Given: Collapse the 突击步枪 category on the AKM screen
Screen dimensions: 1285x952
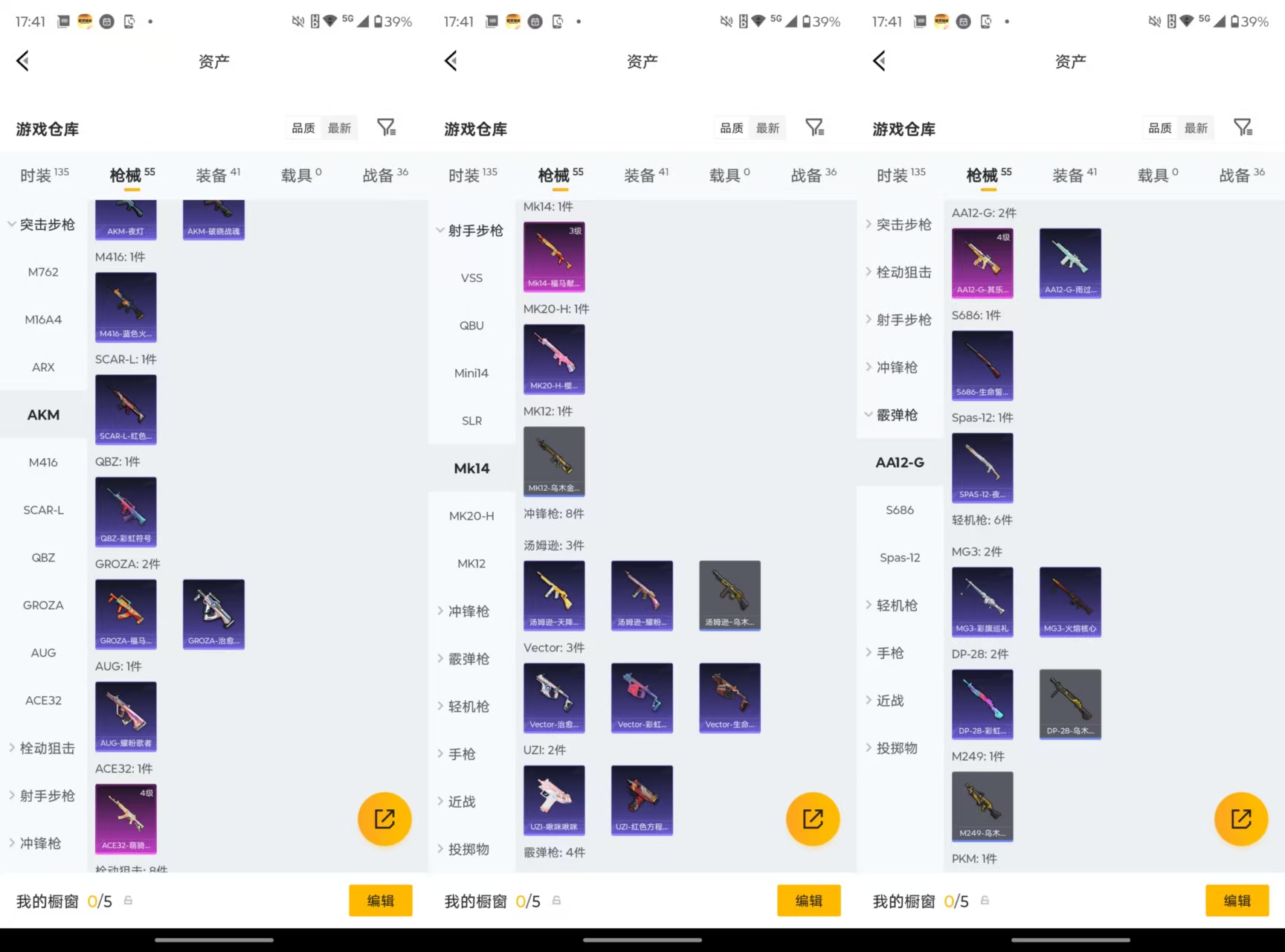Looking at the screenshot, I should point(43,225).
